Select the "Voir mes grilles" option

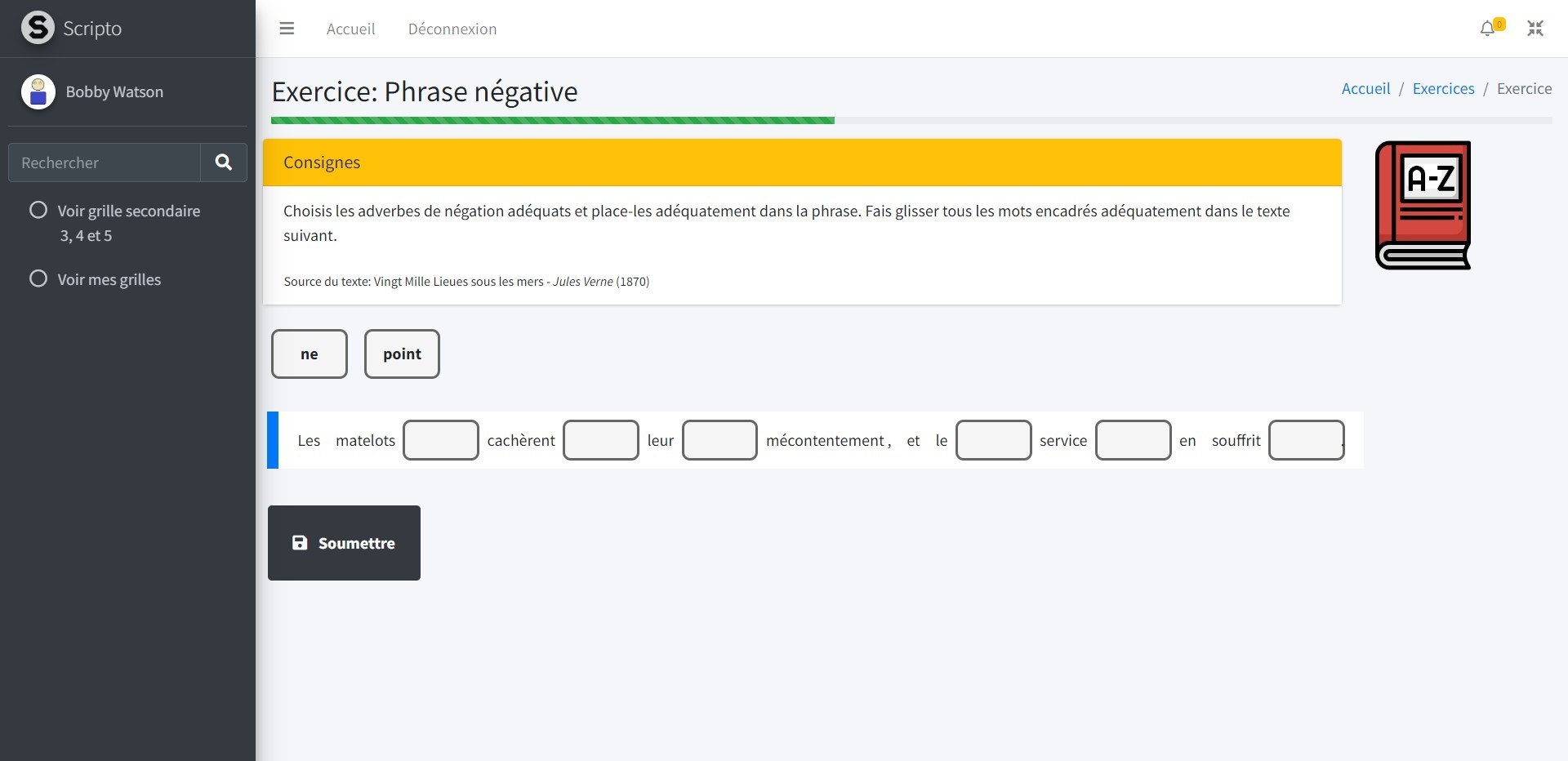pyautogui.click(x=38, y=279)
